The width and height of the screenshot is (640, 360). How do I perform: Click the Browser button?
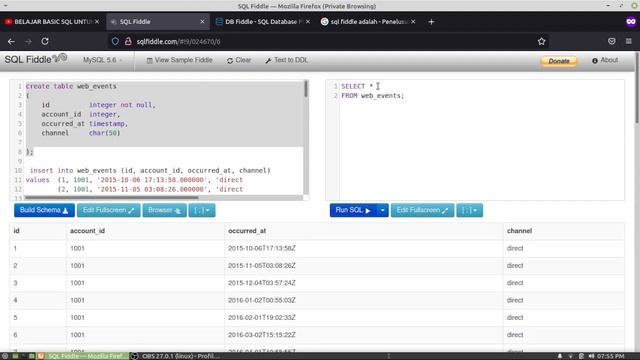point(164,210)
